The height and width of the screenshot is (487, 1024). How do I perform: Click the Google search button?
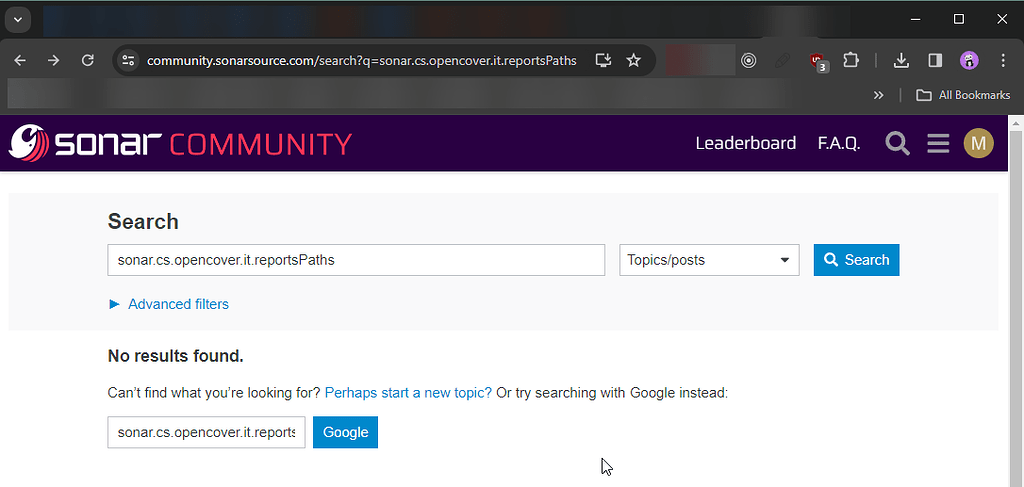pyautogui.click(x=345, y=433)
